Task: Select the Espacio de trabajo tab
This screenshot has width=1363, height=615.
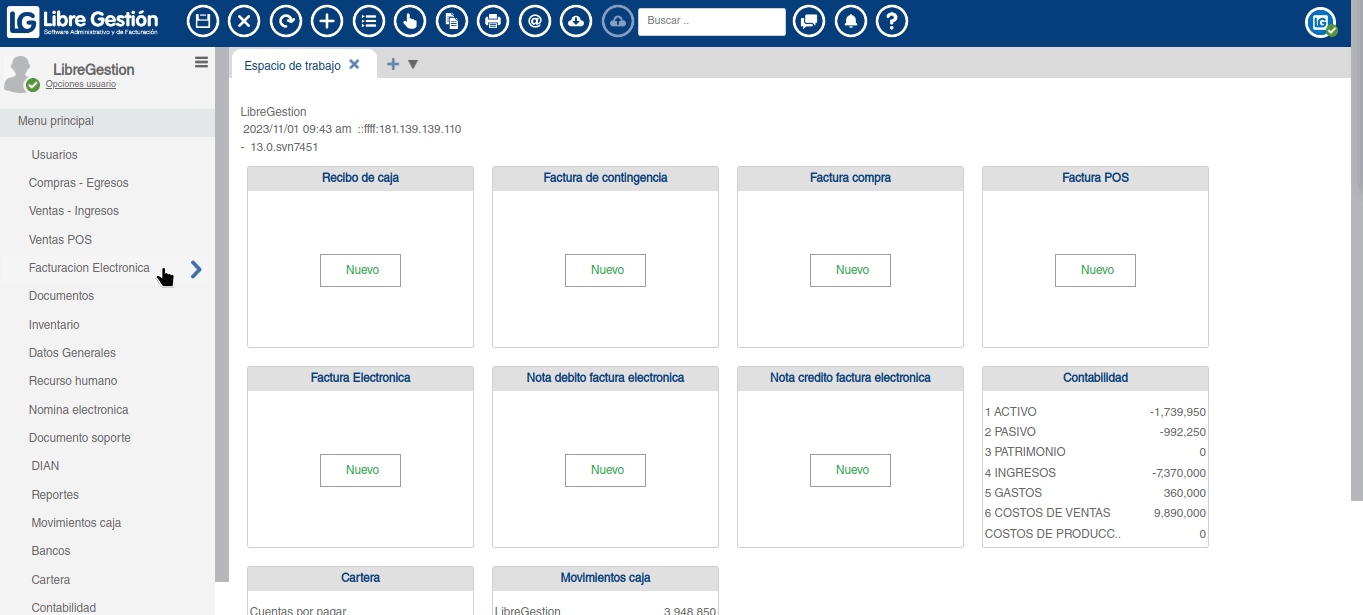Action: tap(292, 65)
